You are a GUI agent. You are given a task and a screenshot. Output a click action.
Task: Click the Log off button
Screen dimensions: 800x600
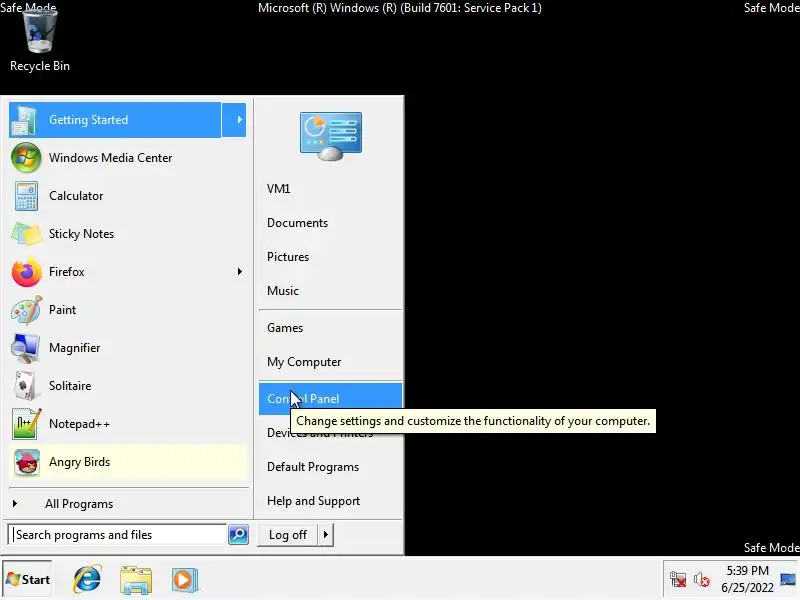click(288, 535)
